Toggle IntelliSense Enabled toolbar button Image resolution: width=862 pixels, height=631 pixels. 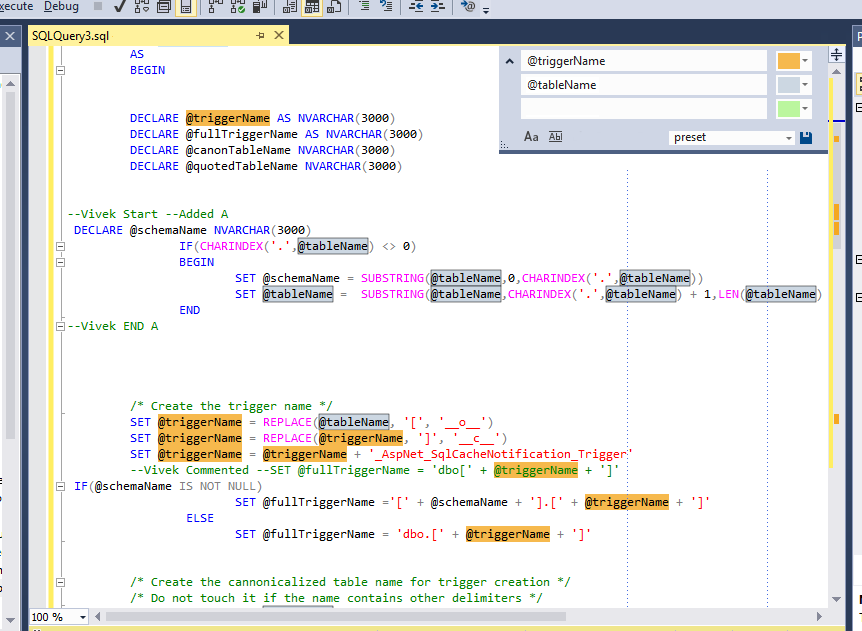click(186, 6)
